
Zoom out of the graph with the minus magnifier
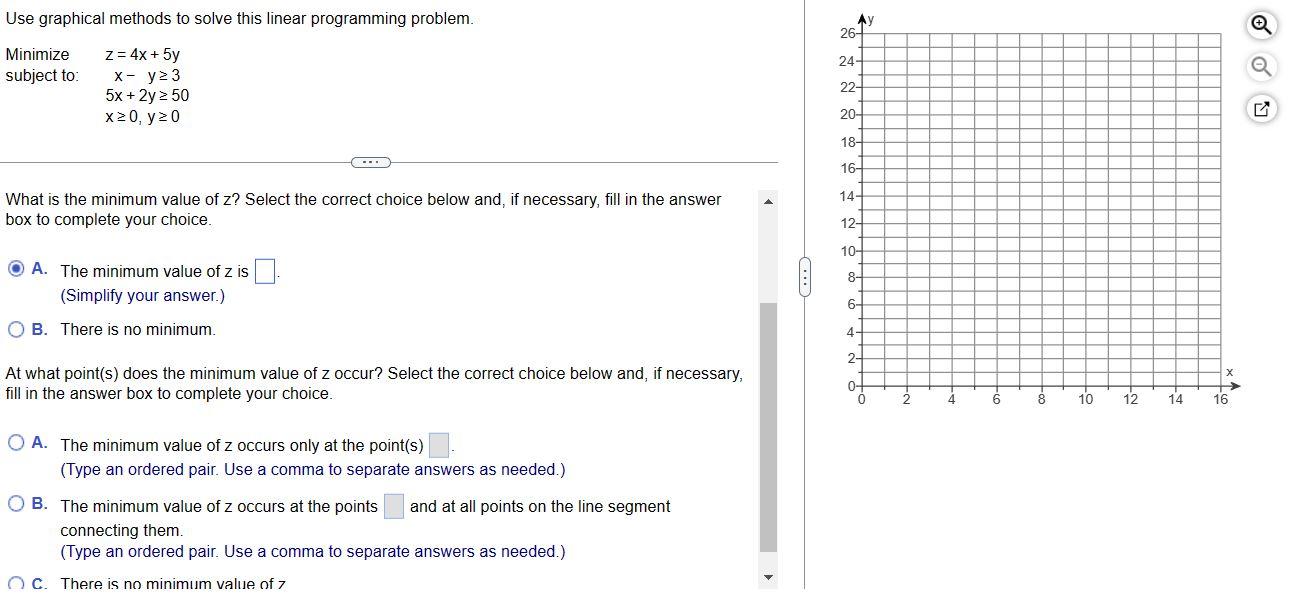1260,66
